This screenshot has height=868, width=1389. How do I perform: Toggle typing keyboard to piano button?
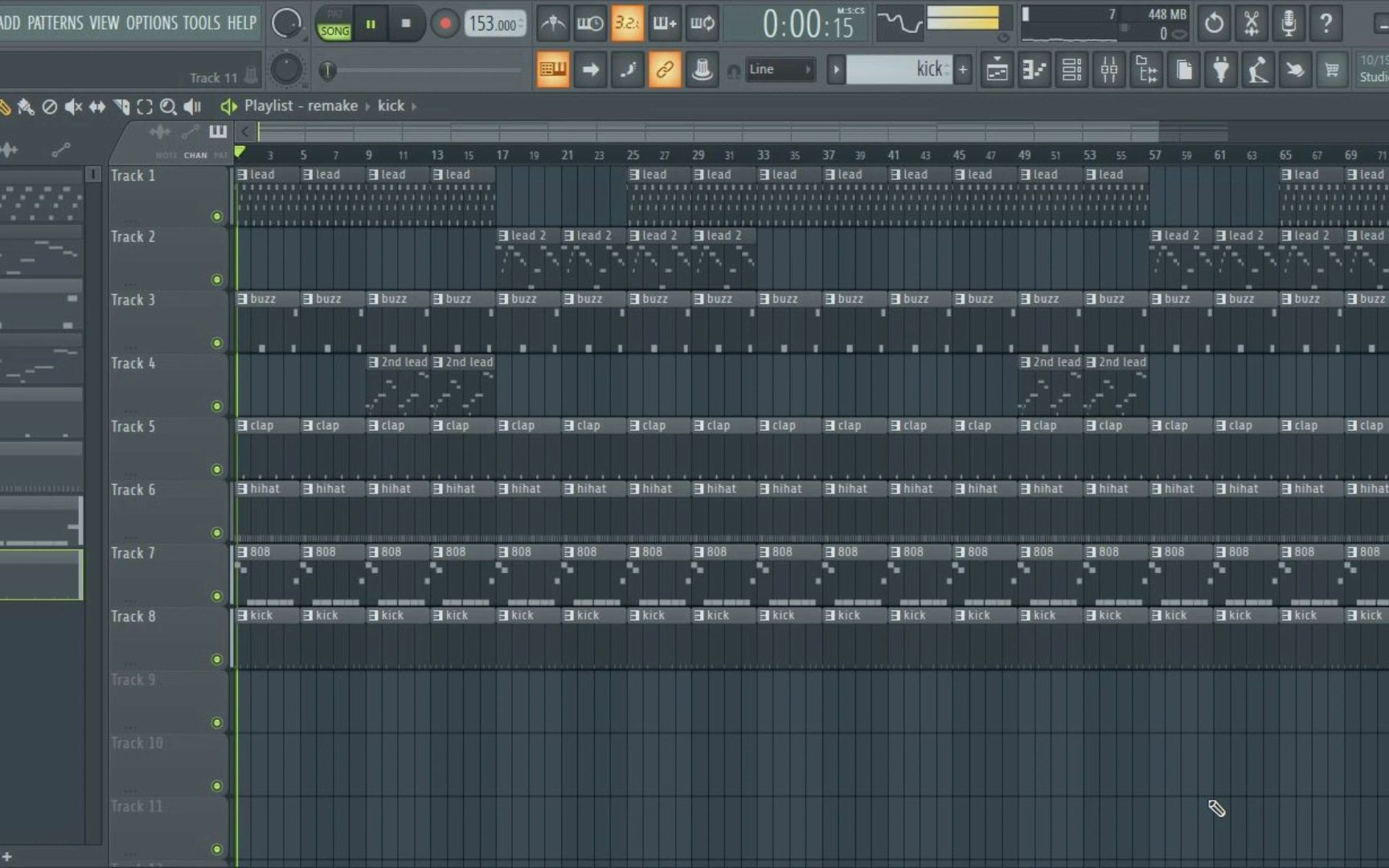coord(553,70)
